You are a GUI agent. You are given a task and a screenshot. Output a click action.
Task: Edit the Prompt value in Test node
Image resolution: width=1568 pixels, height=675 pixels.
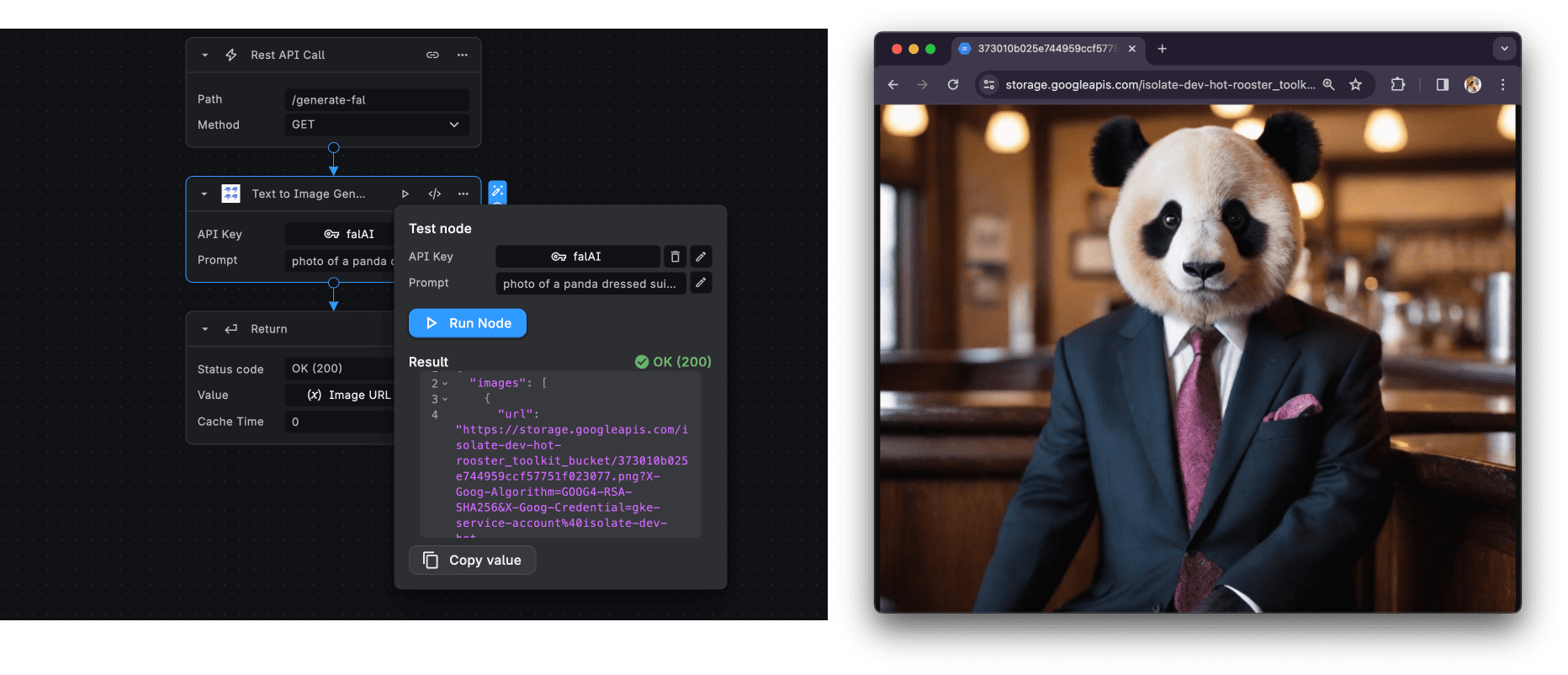click(701, 283)
